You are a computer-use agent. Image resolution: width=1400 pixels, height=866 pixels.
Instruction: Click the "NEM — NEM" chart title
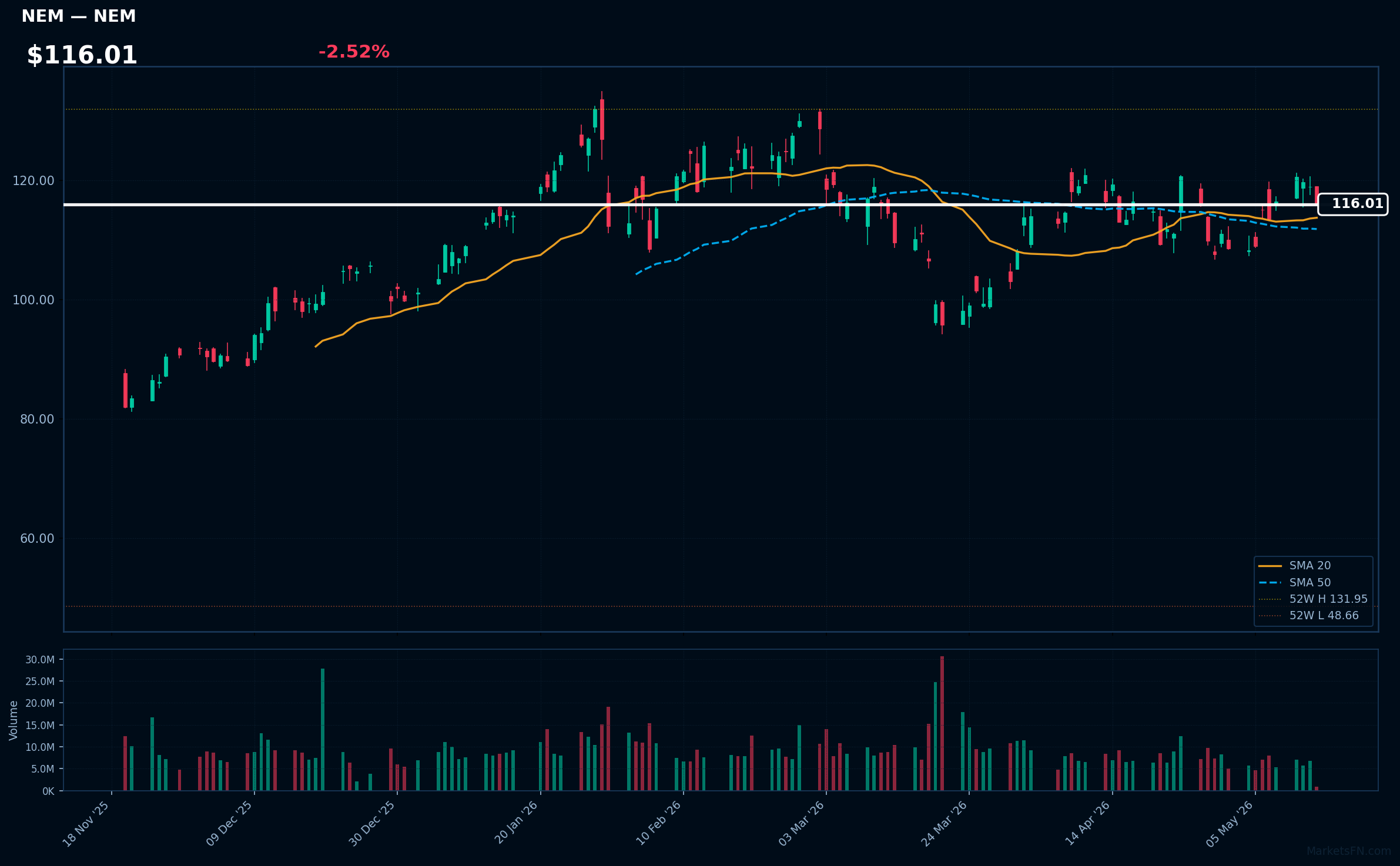79,16
